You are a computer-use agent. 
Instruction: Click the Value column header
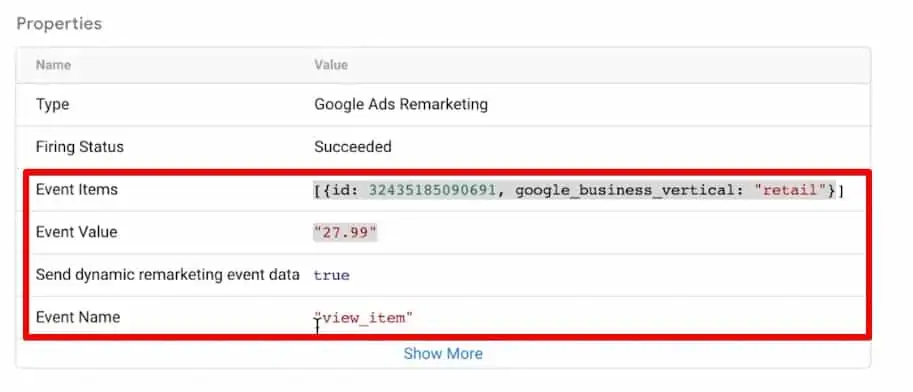[331, 65]
